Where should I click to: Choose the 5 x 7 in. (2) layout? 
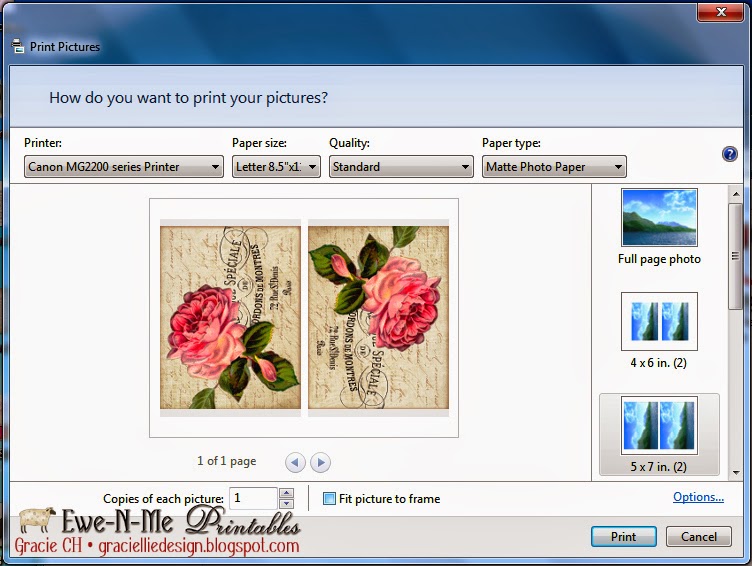pos(659,427)
